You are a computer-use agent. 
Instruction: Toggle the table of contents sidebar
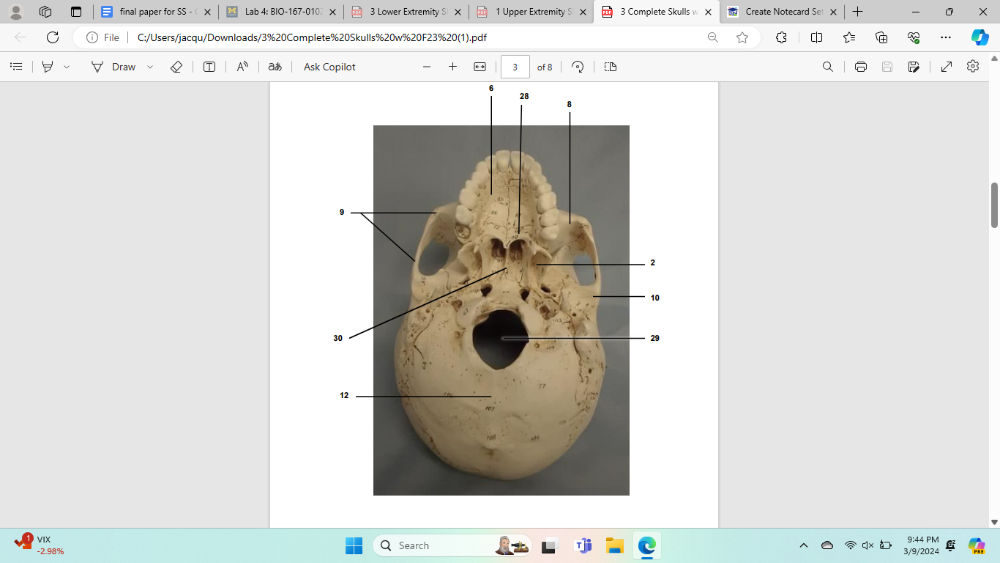(16, 67)
